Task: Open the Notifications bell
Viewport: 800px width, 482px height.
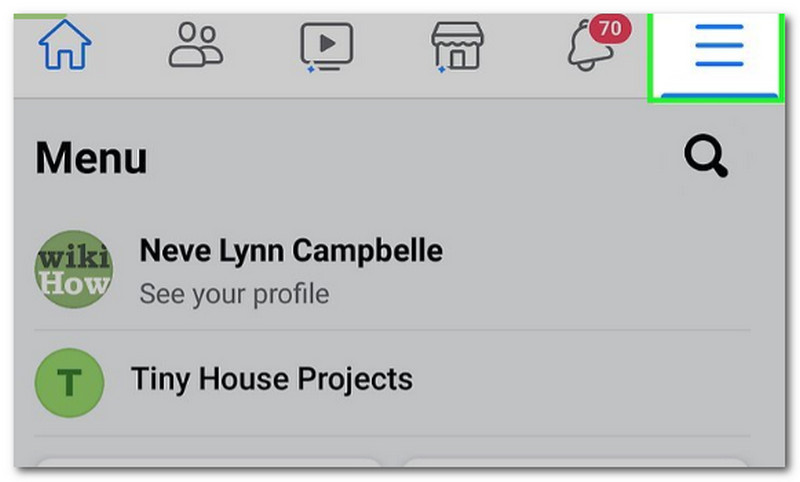Action: pos(586,48)
